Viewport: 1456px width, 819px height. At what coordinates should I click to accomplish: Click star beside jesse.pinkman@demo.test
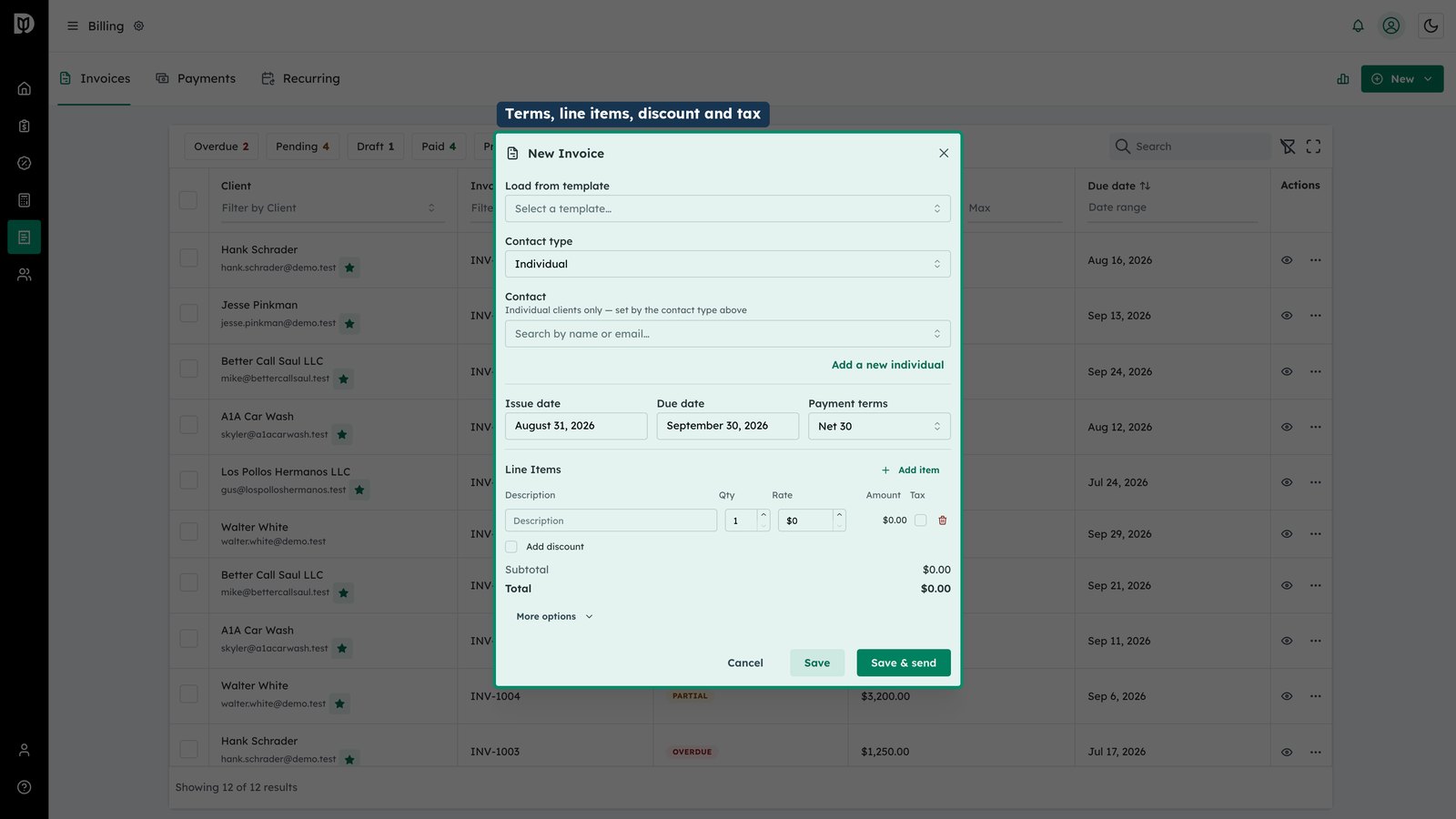pyautogui.click(x=349, y=323)
